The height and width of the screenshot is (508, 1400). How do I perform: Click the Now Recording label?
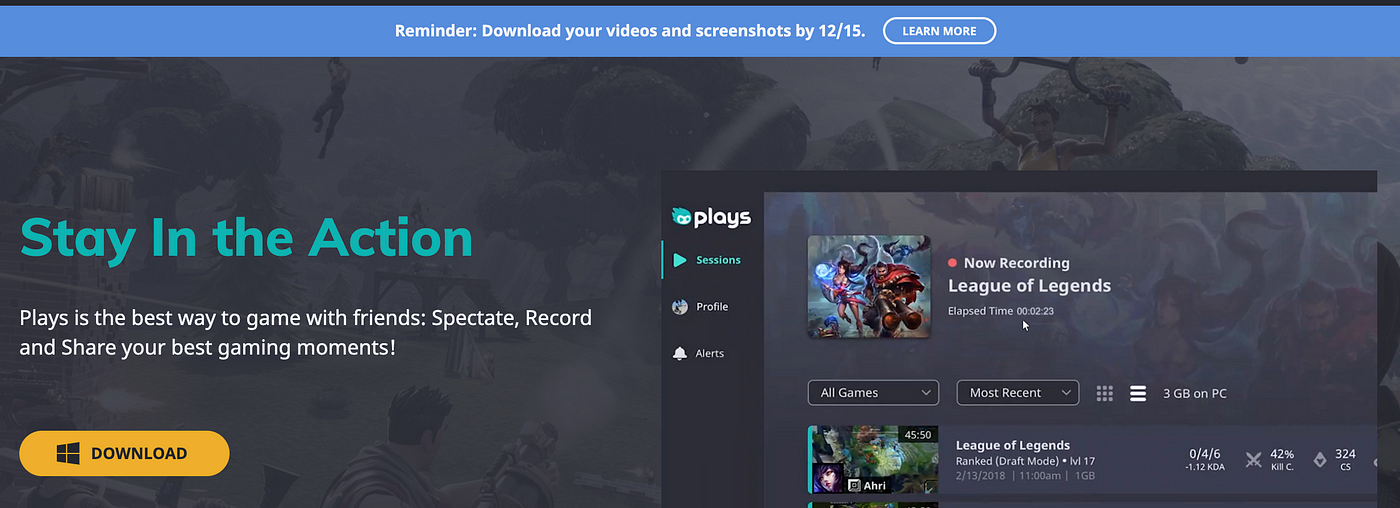(x=1016, y=263)
